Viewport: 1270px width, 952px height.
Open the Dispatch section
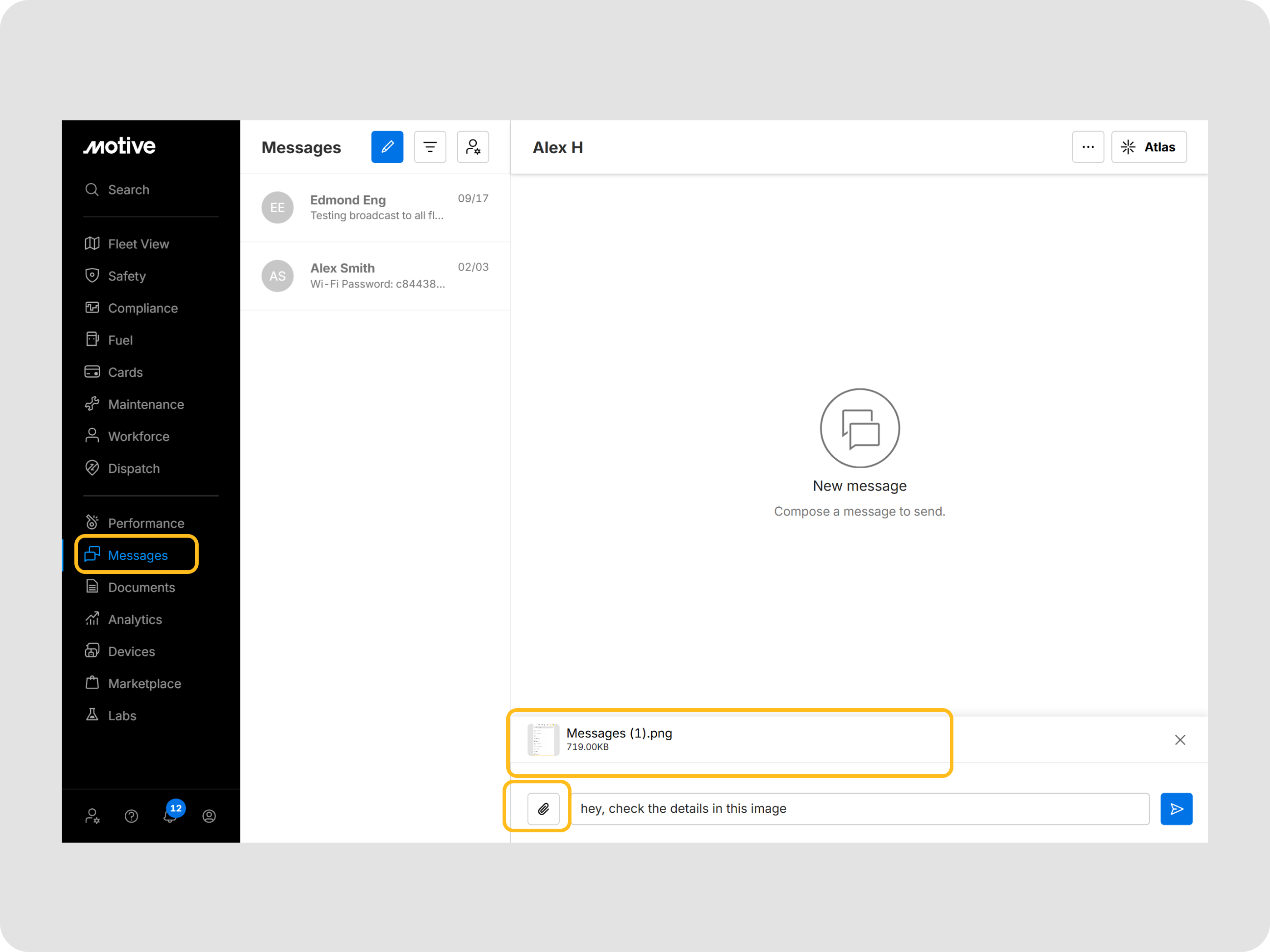(x=122, y=469)
